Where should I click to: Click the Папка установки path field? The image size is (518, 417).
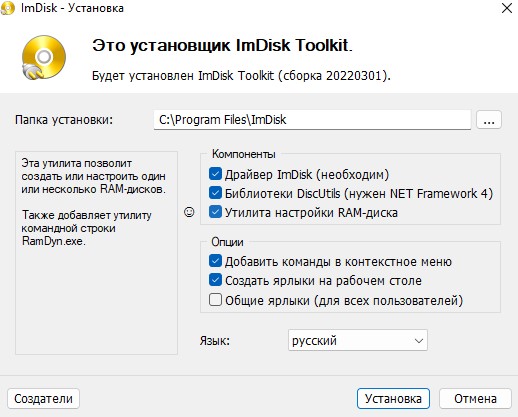click(312, 120)
